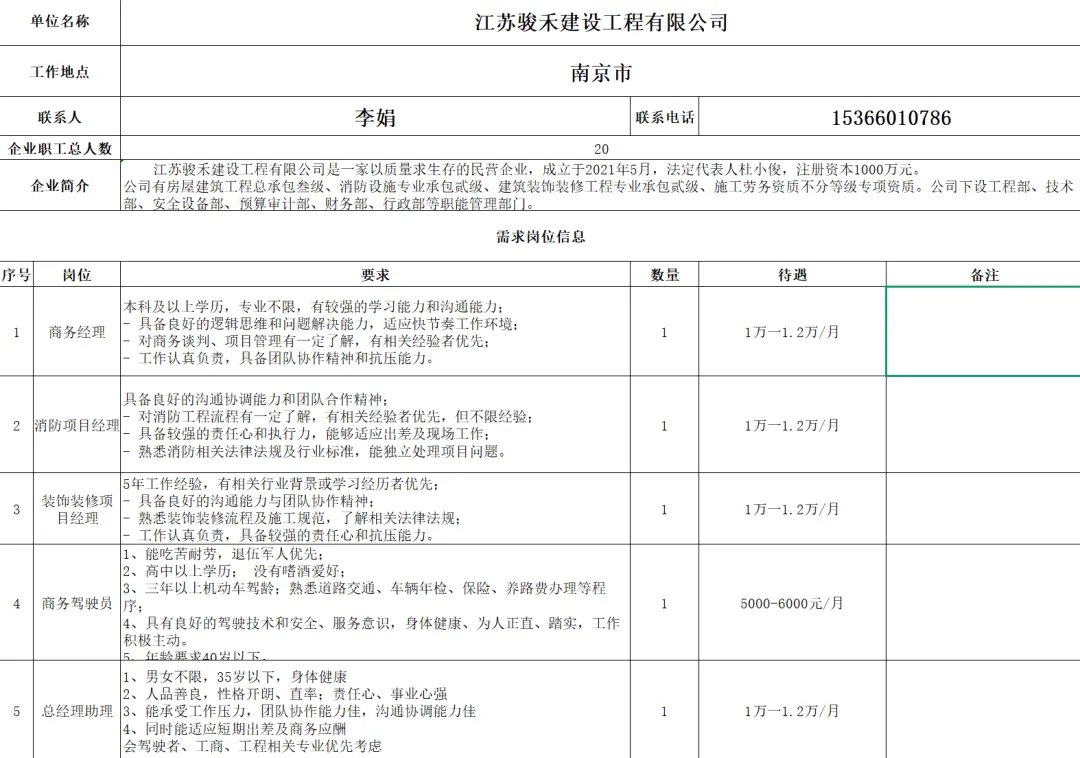Select position cell 消防项目经理

coord(77,425)
